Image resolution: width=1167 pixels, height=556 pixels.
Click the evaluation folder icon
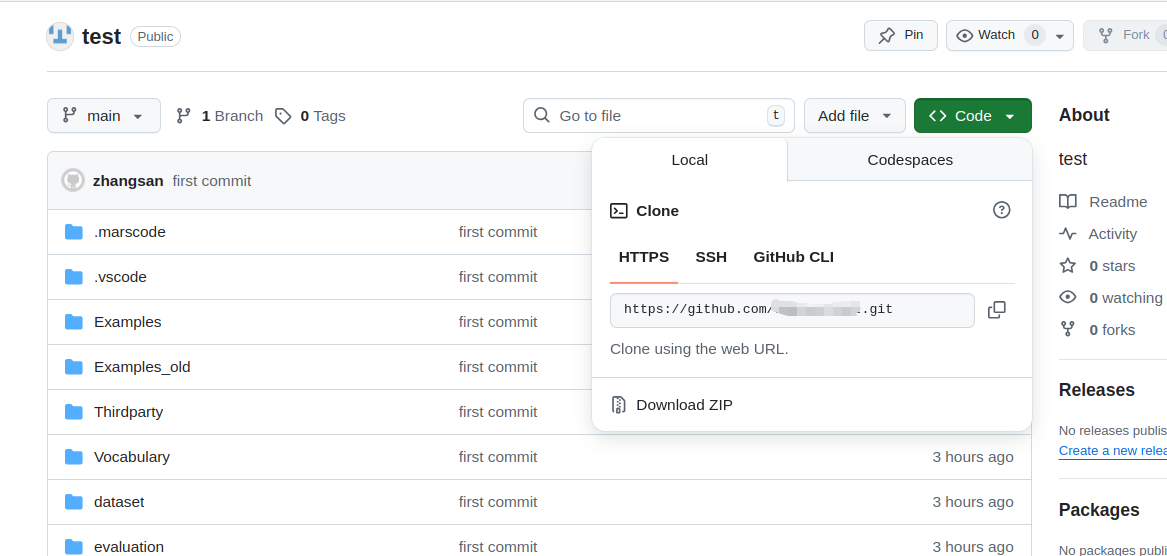click(x=74, y=547)
